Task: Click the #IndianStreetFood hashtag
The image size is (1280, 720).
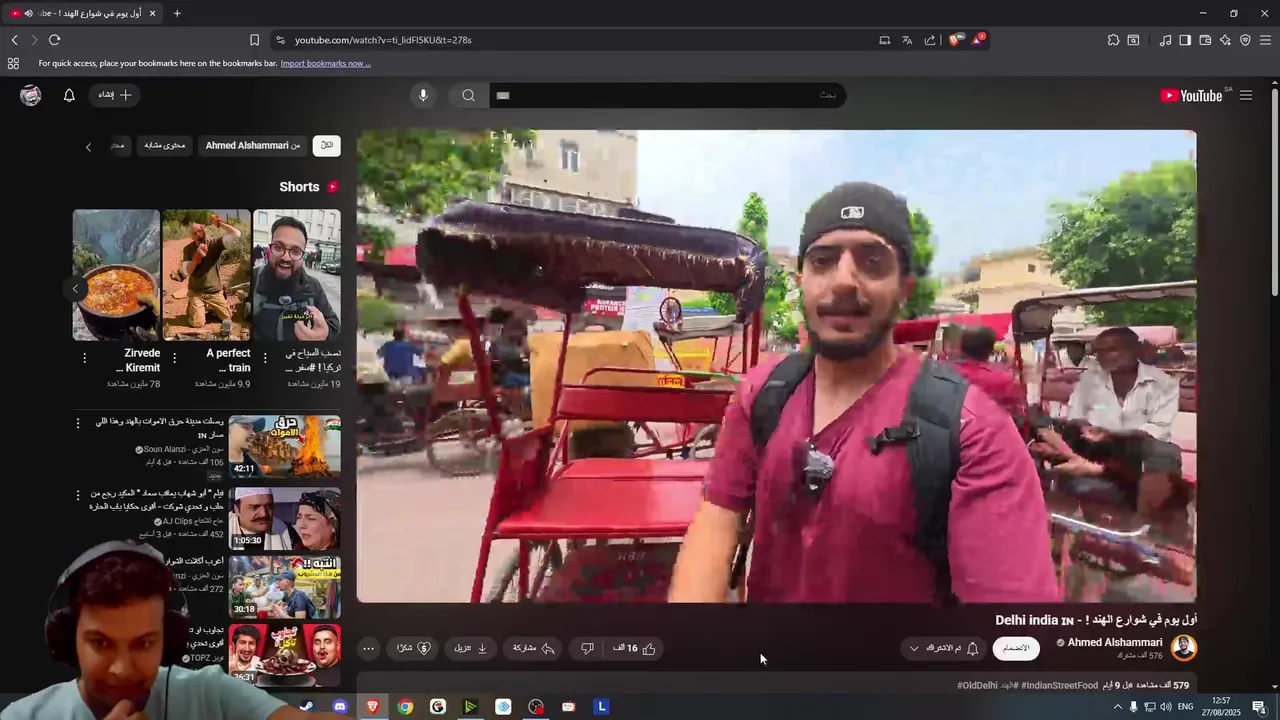Action: point(1059,685)
